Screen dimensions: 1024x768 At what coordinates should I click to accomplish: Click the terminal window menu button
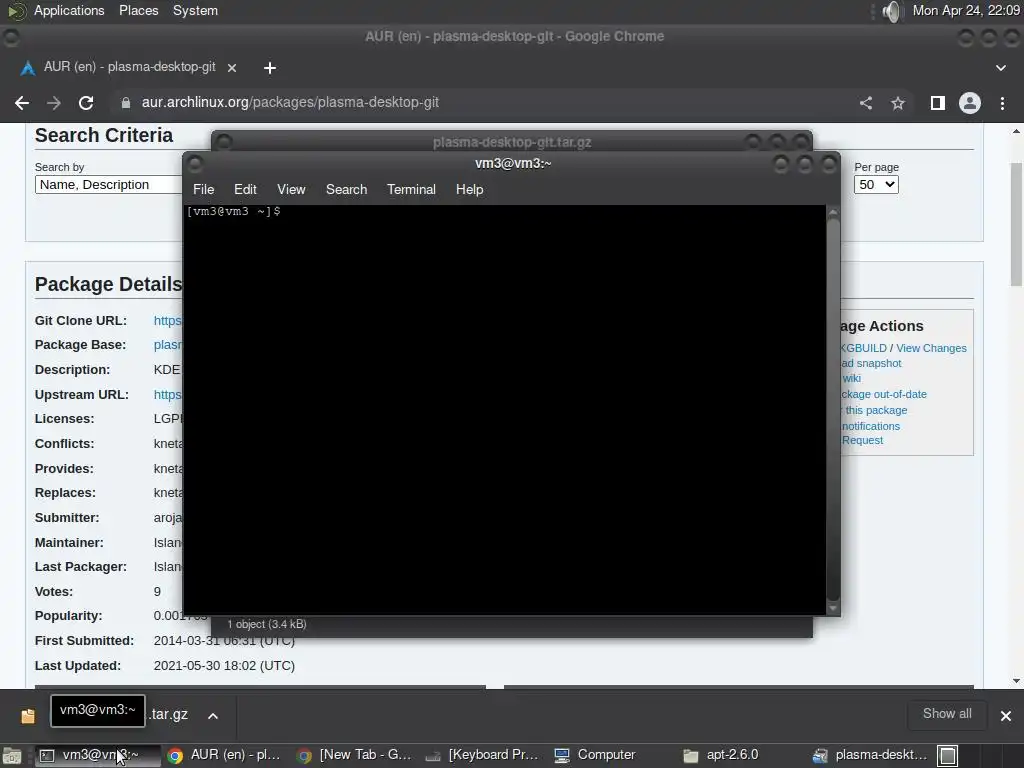point(195,164)
